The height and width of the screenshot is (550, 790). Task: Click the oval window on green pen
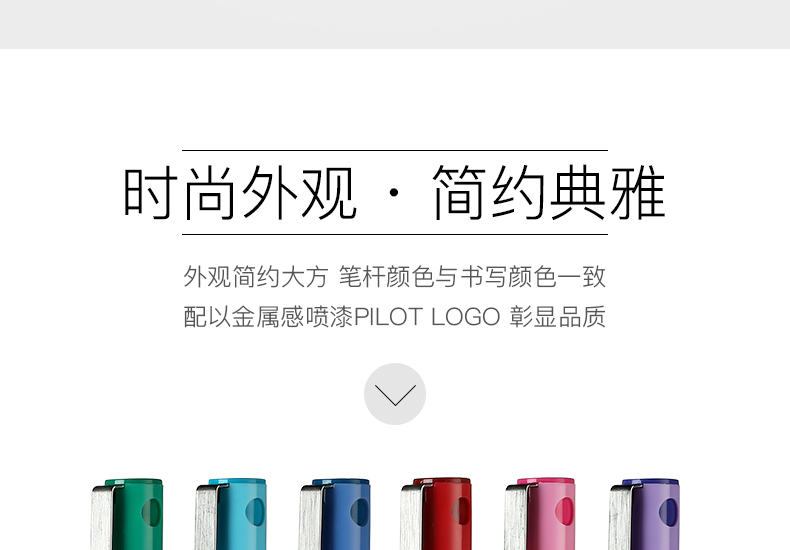pos(151,512)
